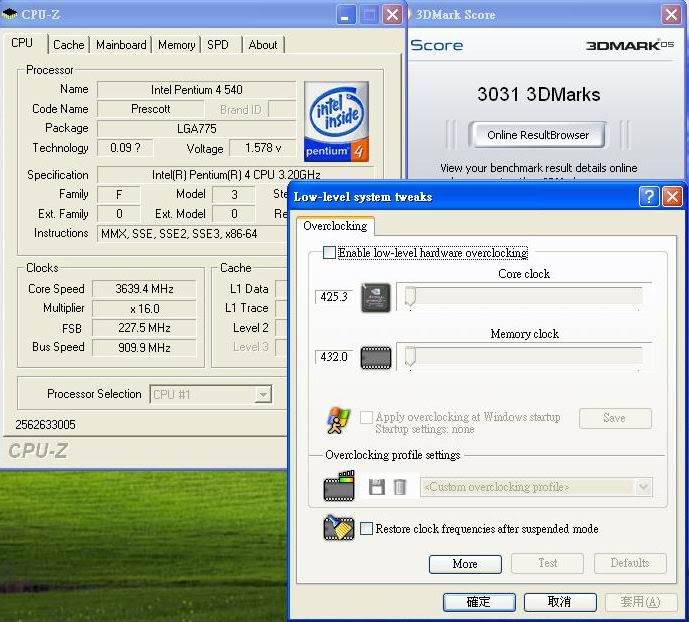Close the 3DMark Score window
This screenshot has width=689, height=622.
point(671,14)
